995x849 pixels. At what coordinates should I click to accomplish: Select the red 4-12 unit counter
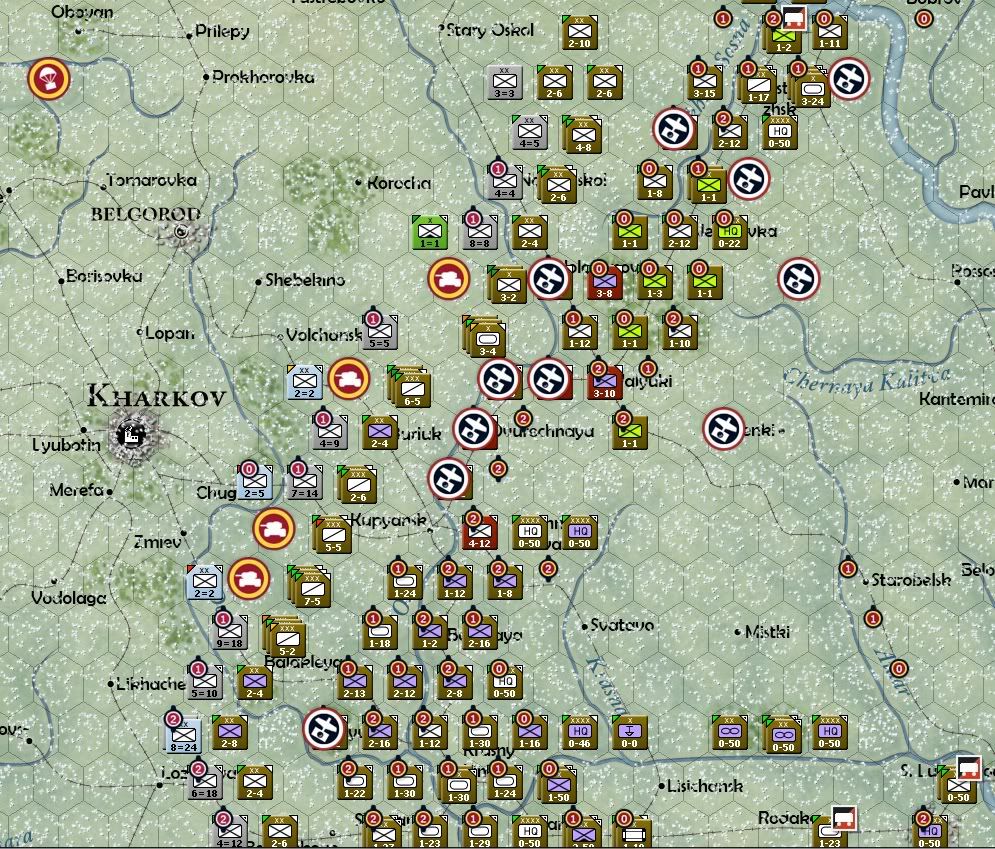(480, 532)
